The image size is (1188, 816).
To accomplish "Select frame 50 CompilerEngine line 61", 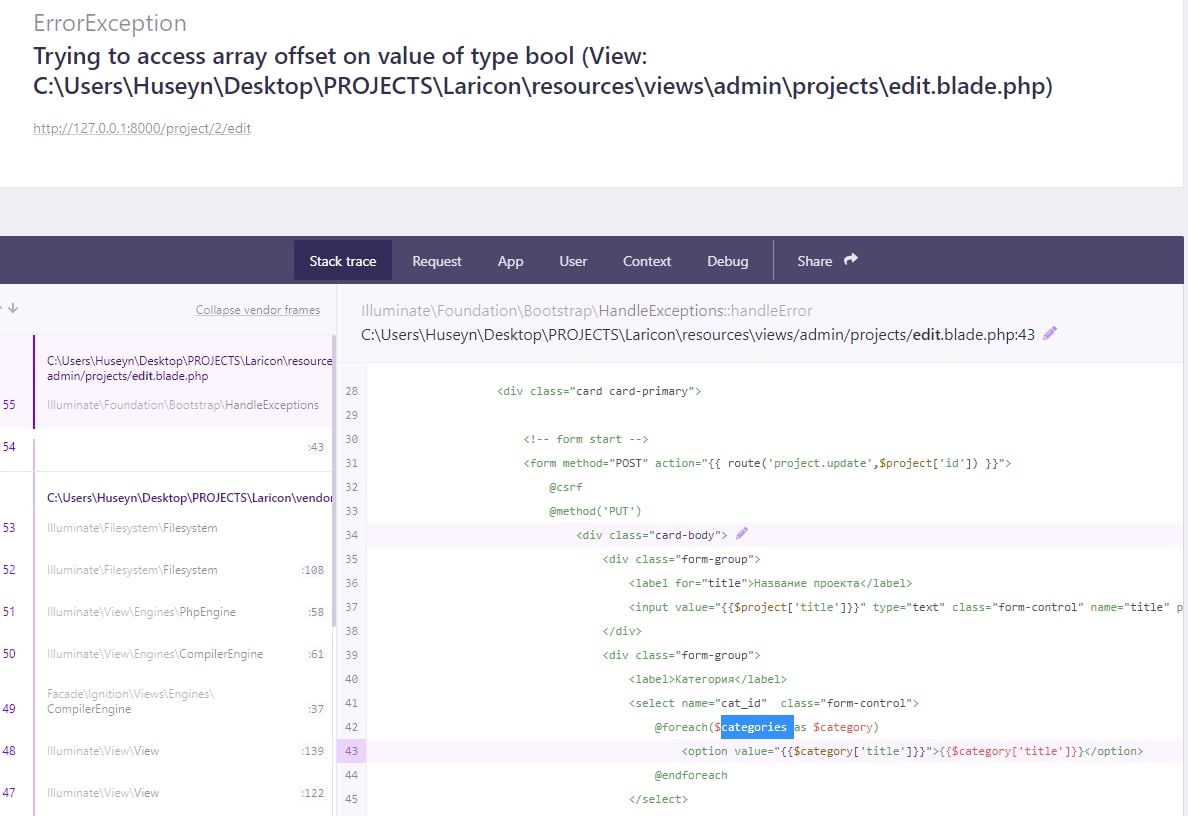I will click(x=180, y=654).
